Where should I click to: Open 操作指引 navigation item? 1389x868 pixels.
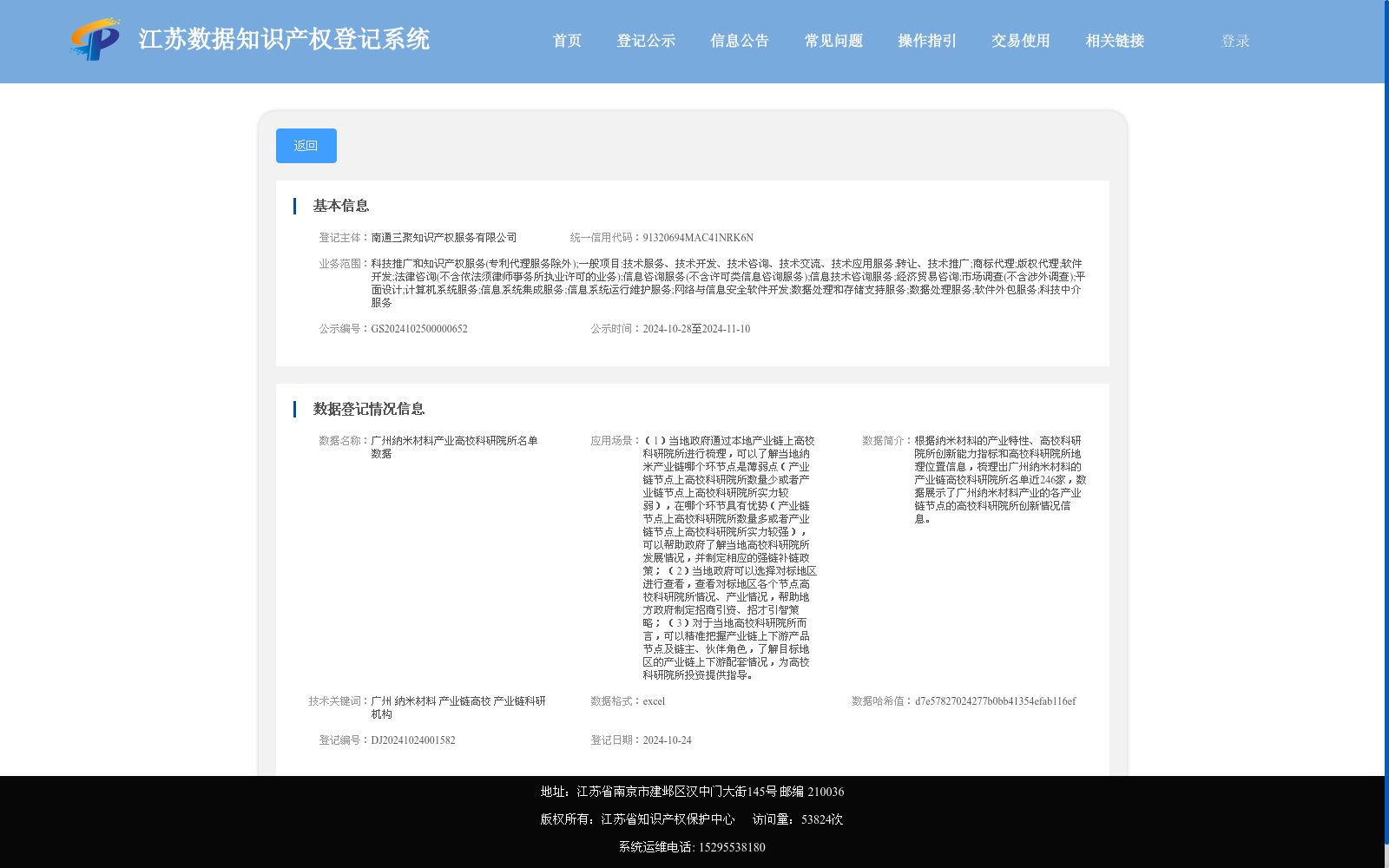pyautogui.click(x=927, y=41)
